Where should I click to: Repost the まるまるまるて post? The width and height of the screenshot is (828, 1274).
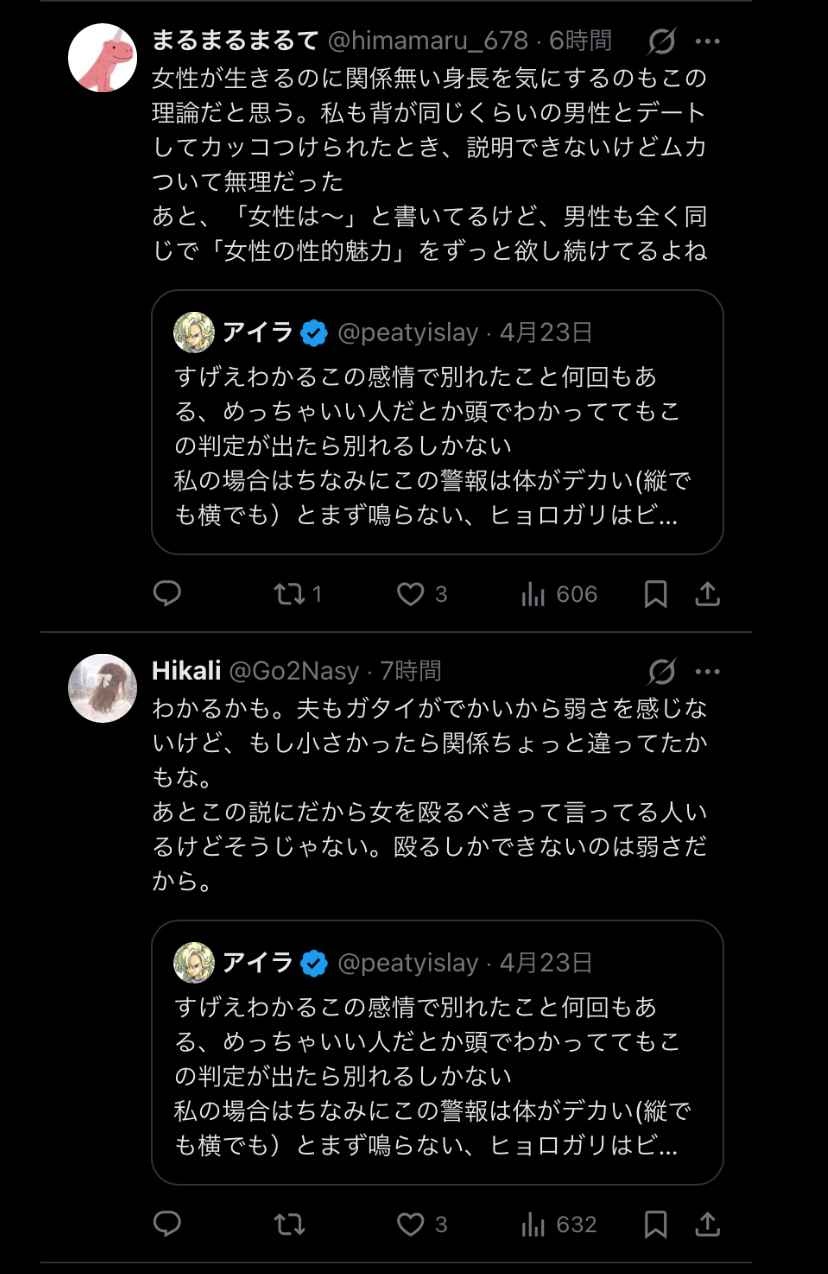click(x=287, y=595)
